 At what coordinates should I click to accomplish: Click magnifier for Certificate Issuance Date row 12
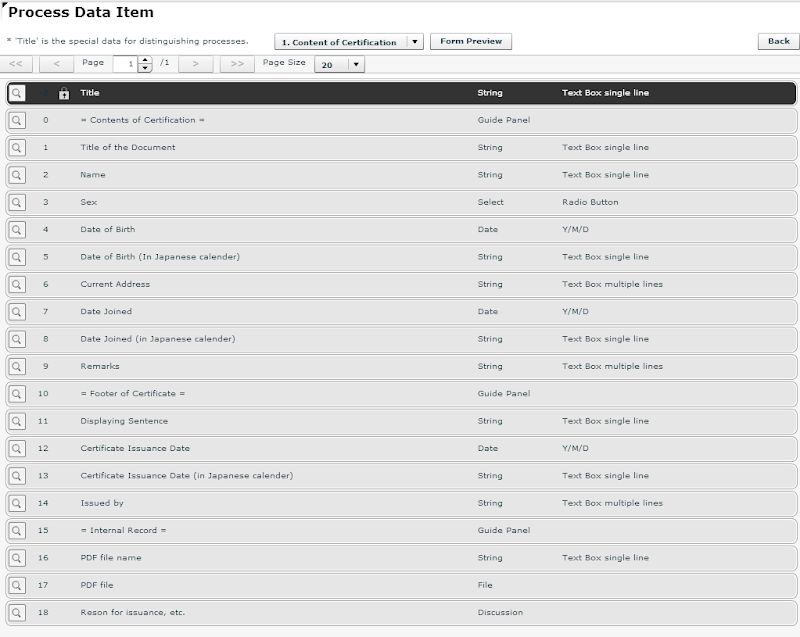click(17, 449)
